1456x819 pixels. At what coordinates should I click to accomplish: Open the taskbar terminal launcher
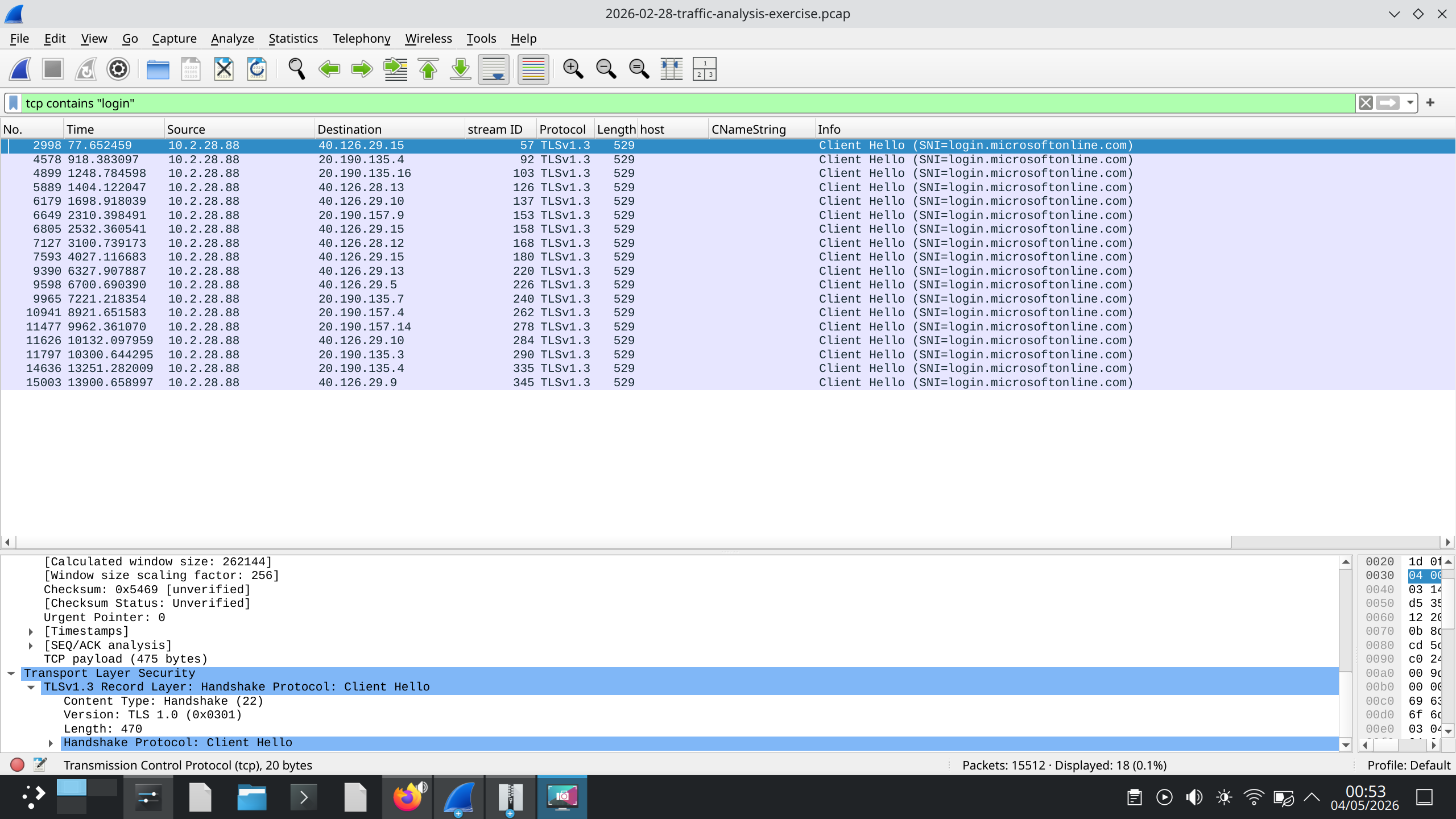tap(303, 797)
